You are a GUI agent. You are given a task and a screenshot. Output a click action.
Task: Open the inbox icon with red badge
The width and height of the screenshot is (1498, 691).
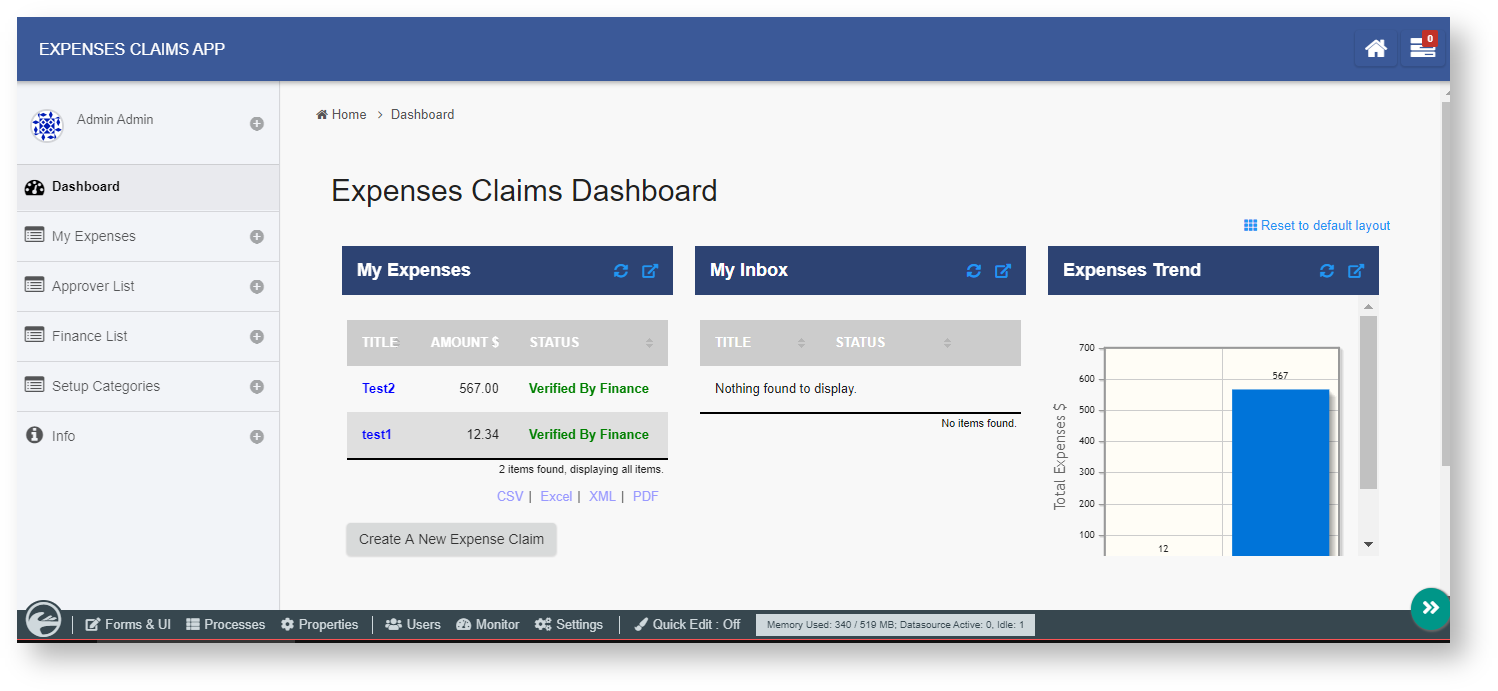pyautogui.click(x=1422, y=48)
